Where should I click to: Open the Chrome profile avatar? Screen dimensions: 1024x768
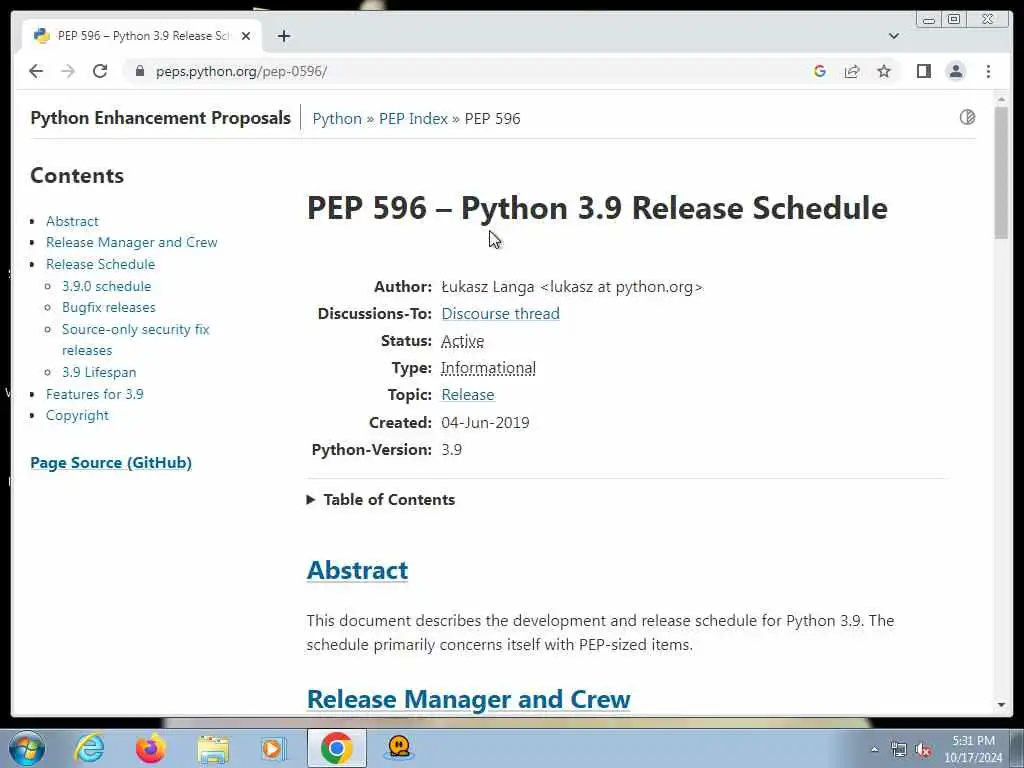tap(955, 71)
